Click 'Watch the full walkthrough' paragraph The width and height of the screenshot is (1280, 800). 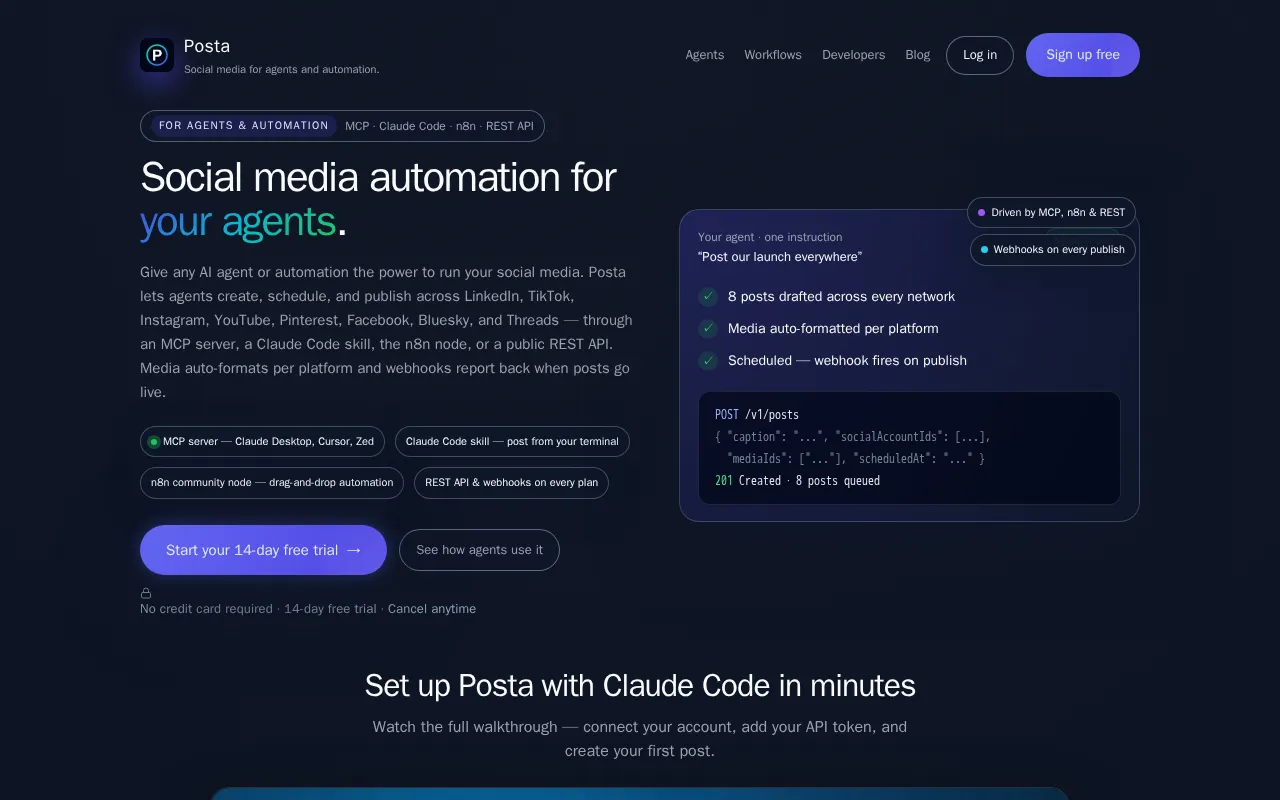(x=640, y=739)
